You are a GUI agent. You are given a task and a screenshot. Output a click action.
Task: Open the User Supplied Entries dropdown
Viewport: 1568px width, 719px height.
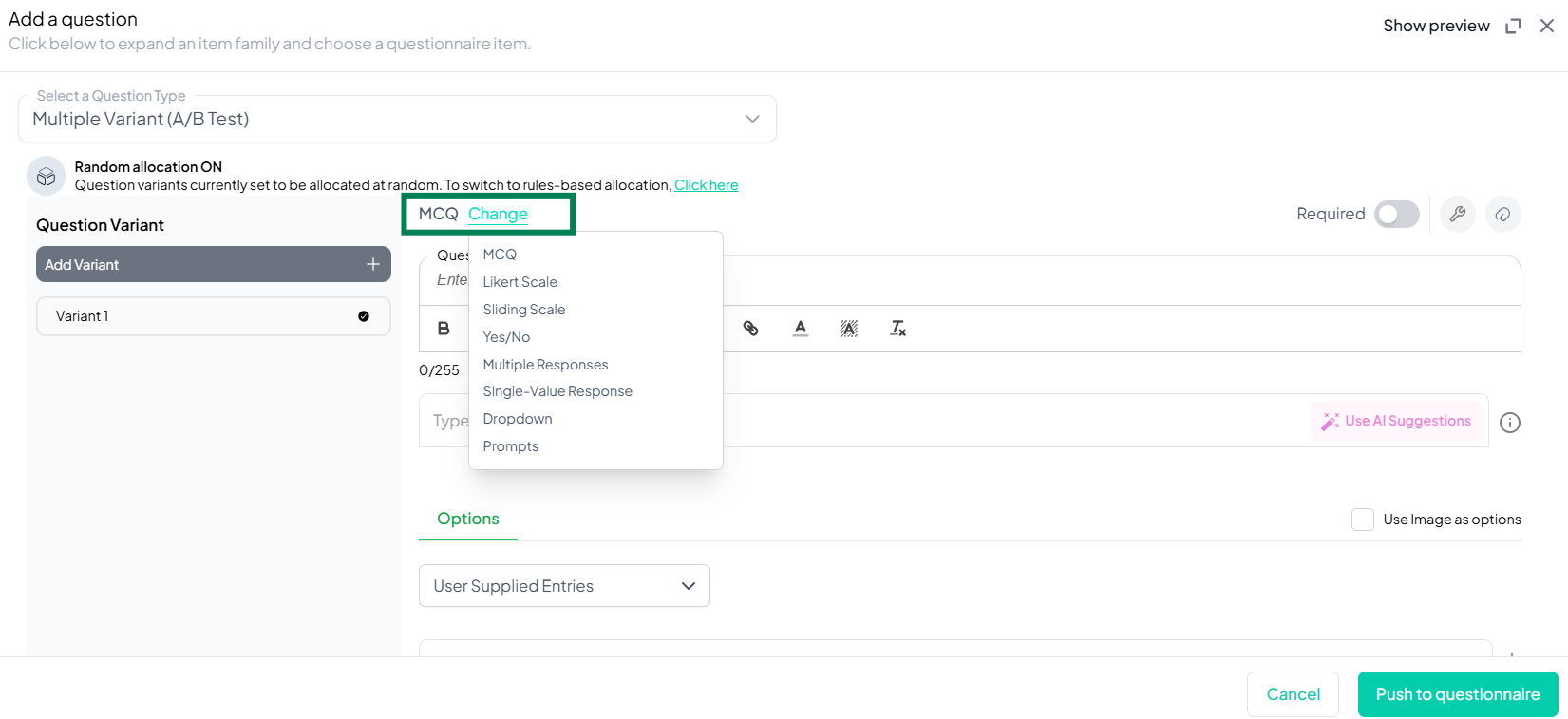564,586
